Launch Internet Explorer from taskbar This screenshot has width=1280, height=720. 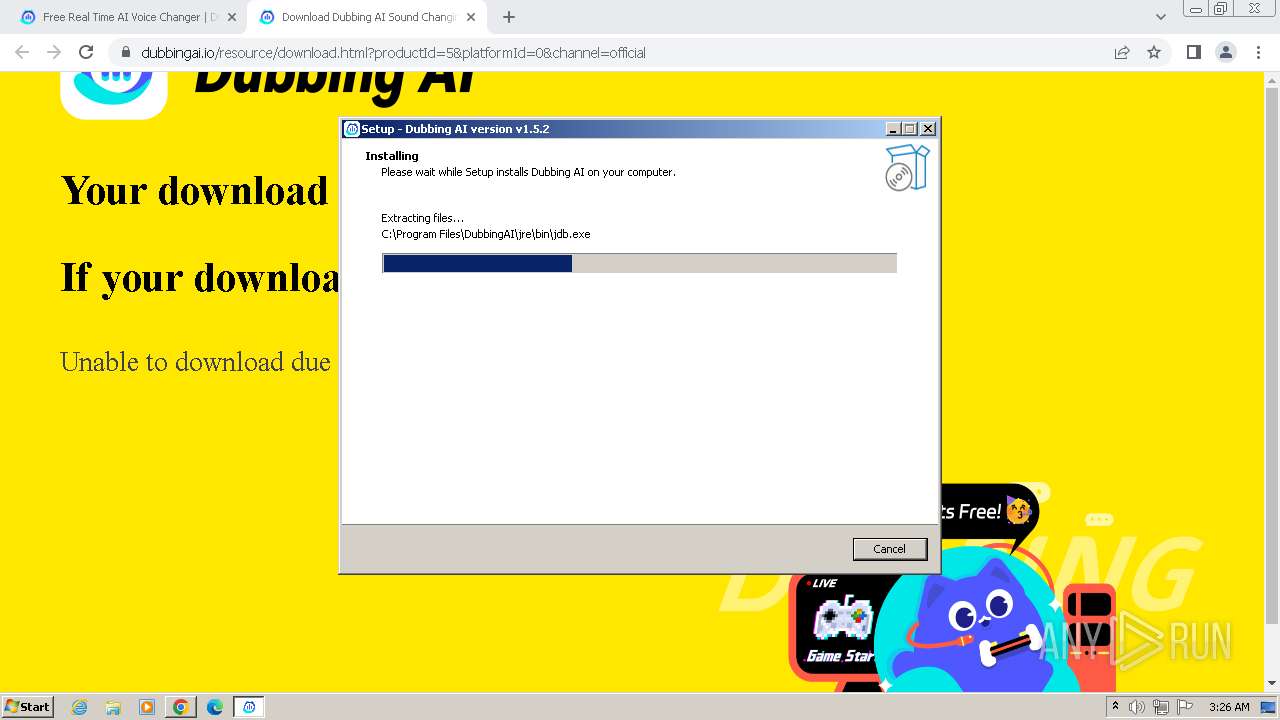pos(79,707)
